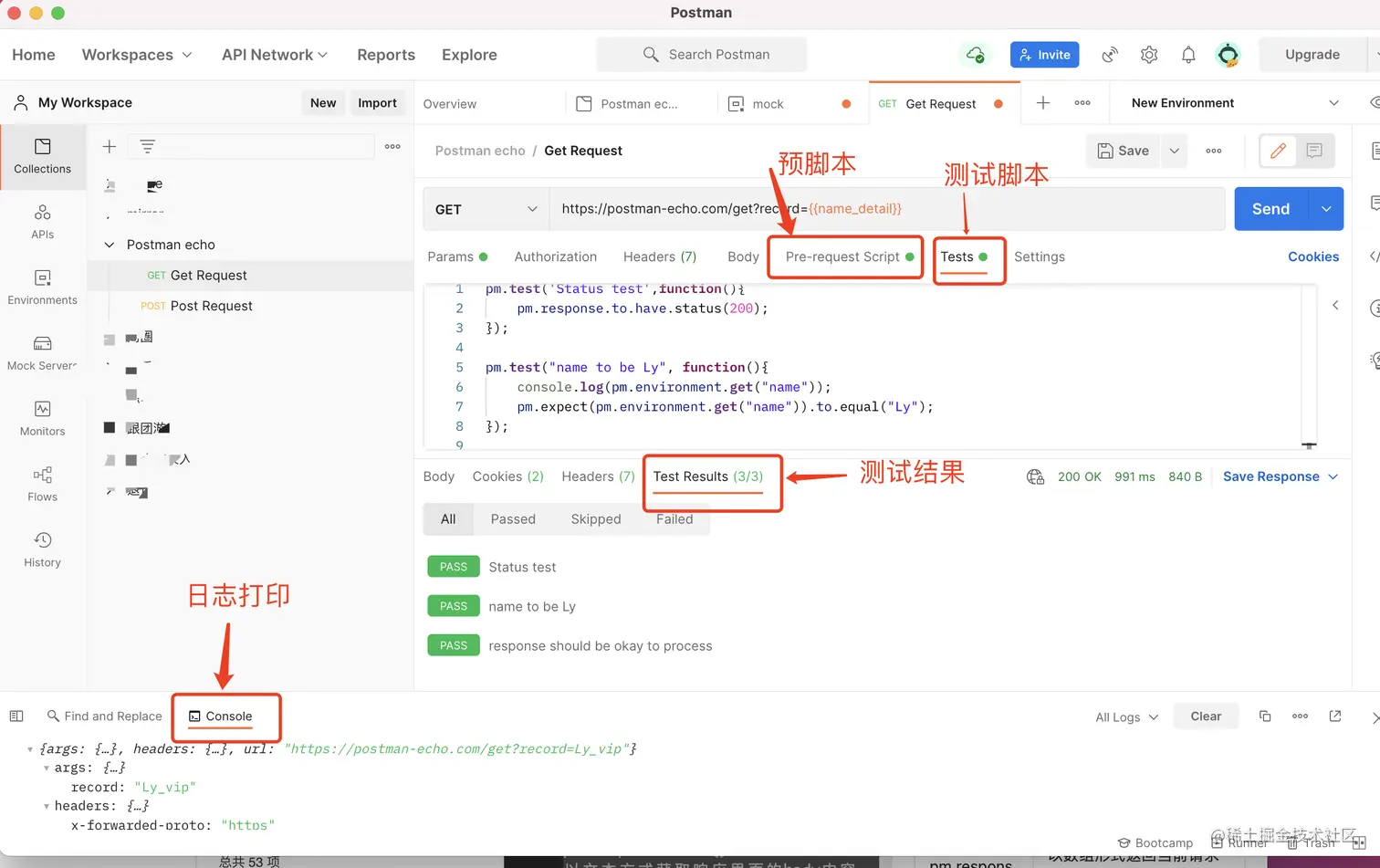
Task: Open the Mock Servers sidebar section
Action: point(42,353)
